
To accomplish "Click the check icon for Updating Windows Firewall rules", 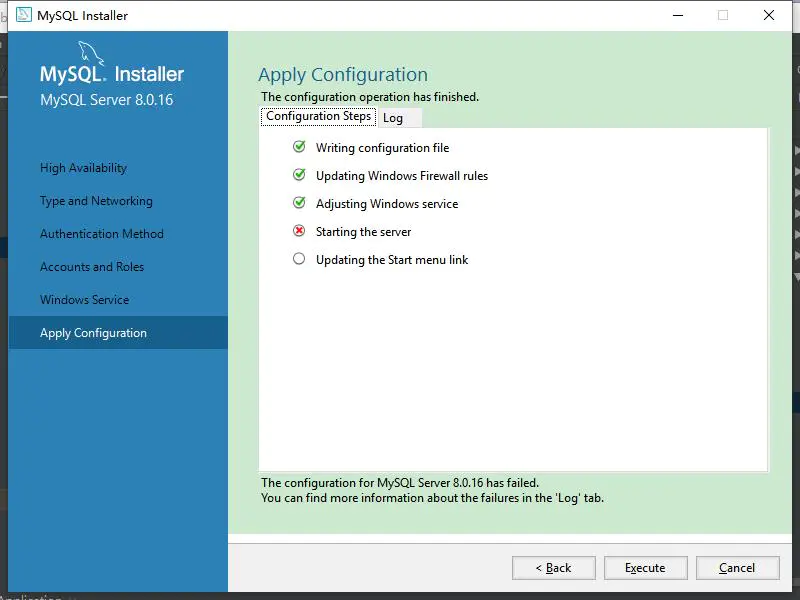I will (x=299, y=175).
